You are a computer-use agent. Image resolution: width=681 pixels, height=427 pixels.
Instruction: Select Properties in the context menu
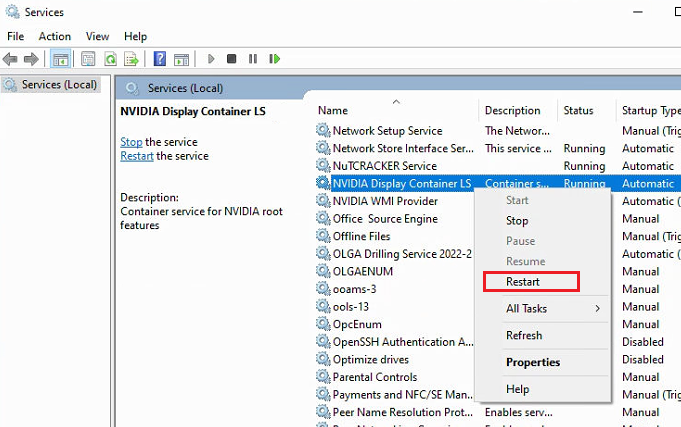tap(533, 362)
